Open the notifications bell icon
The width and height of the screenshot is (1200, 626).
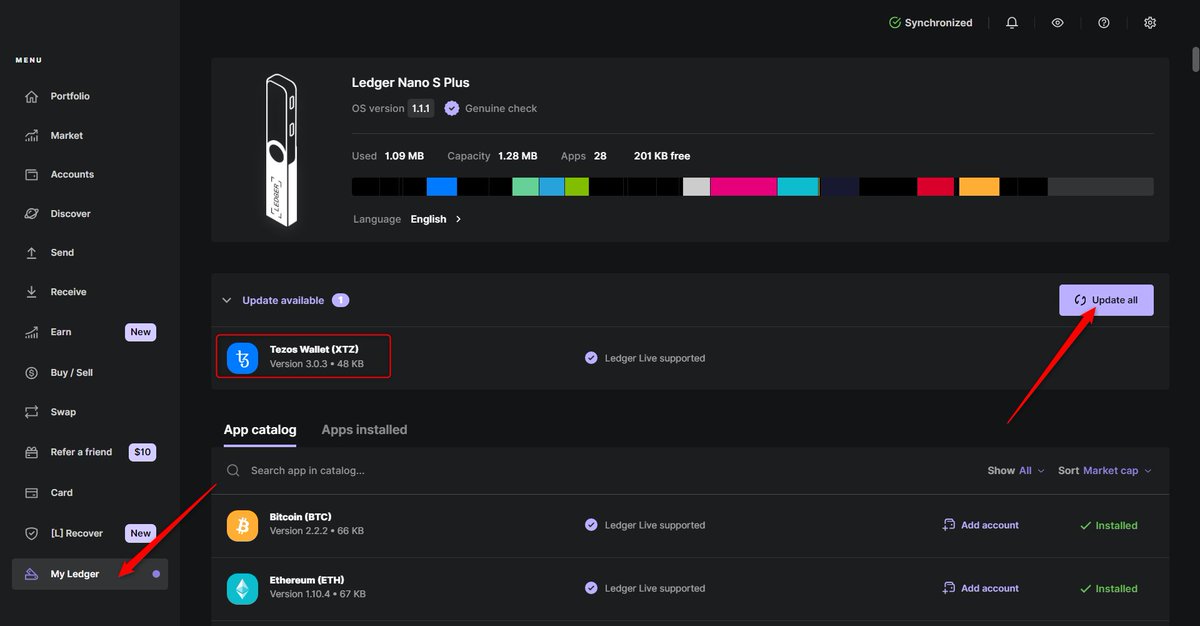(x=1011, y=22)
